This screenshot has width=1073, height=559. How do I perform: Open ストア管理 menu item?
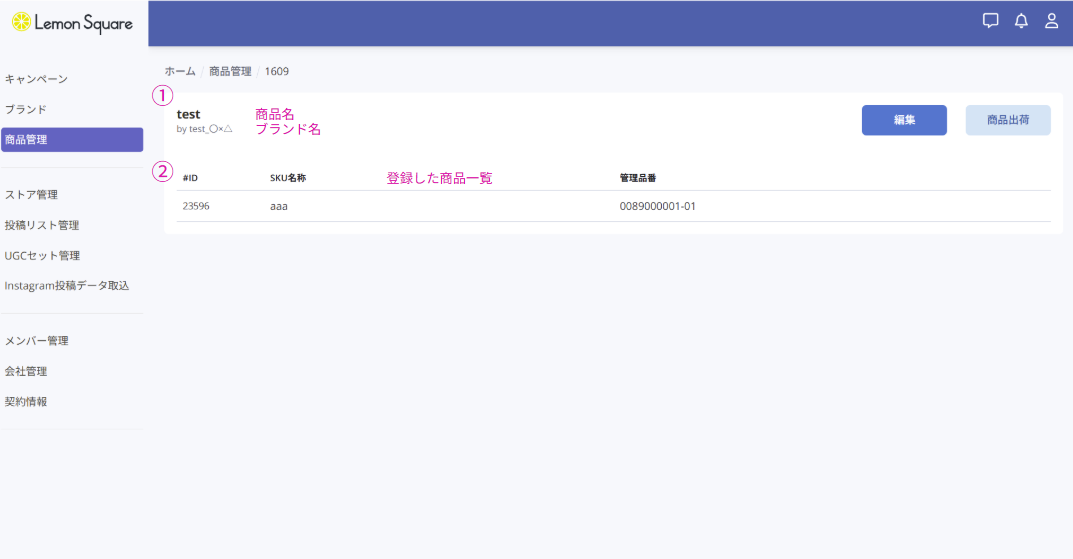pos(31,195)
